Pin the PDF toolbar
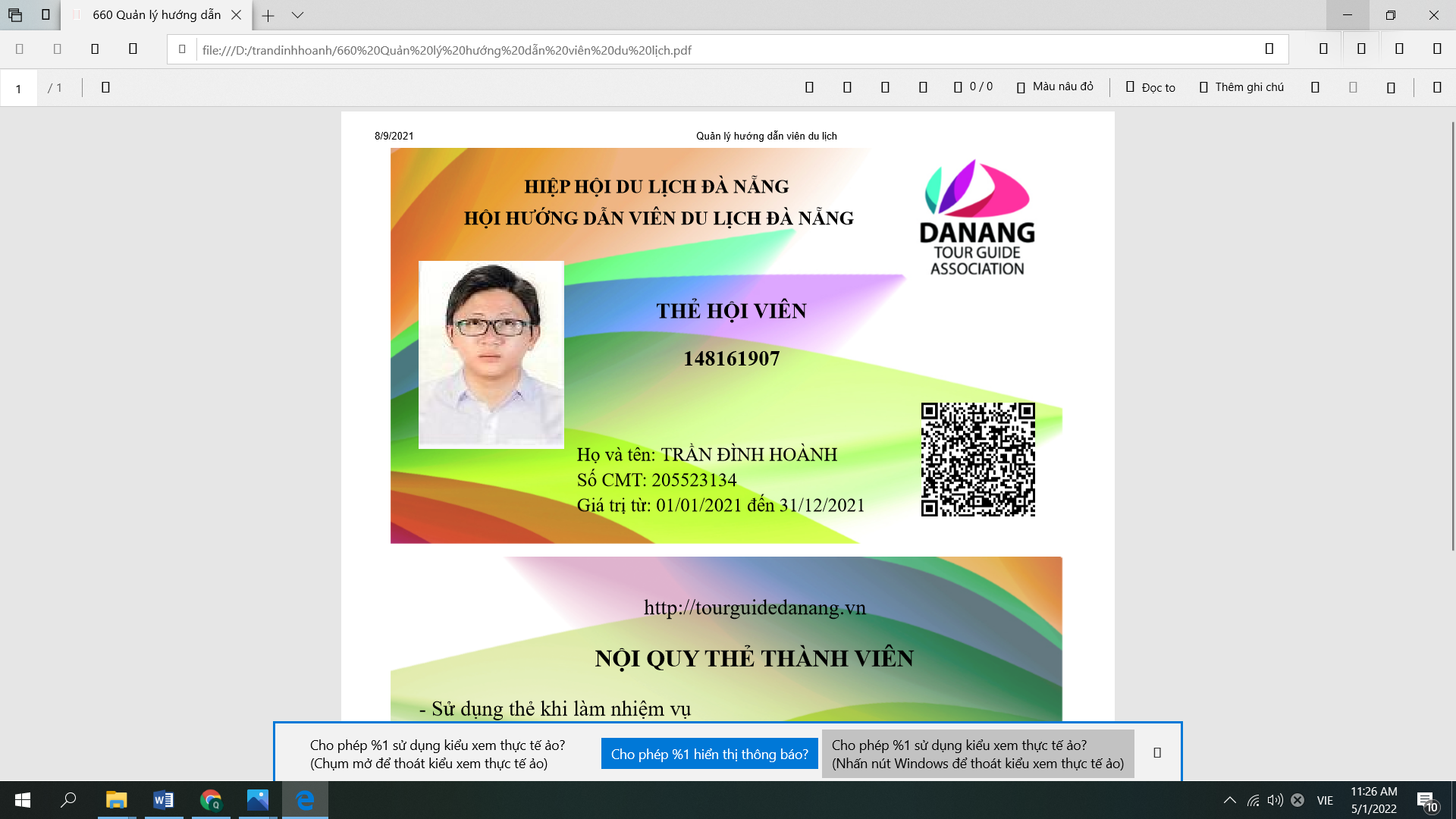The height and width of the screenshot is (819, 1456). click(x=1437, y=87)
